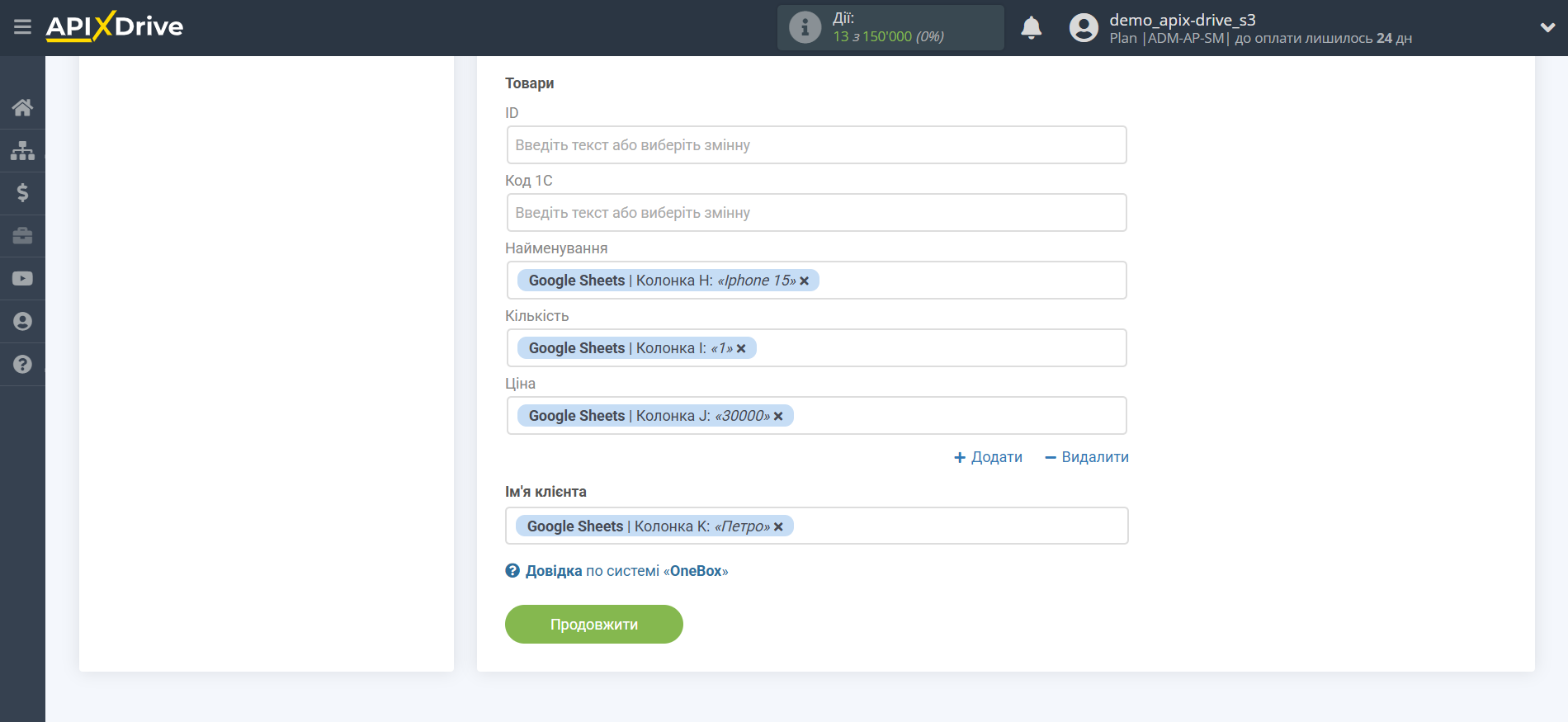The width and height of the screenshot is (1568, 722).
Task: Click the ID input field
Action: pyautogui.click(x=816, y=145)
